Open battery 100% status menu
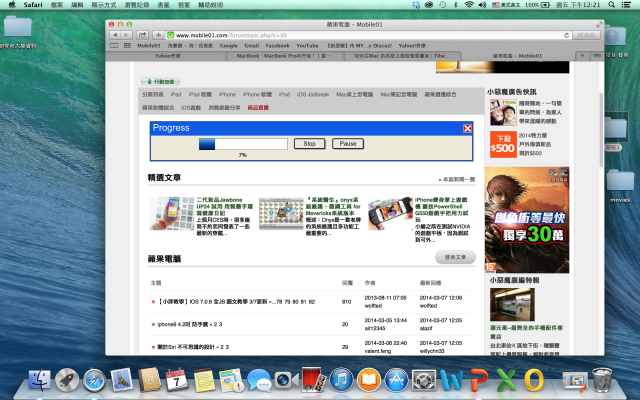Image resolution: width=640 pixels, height=400 pixels. [537, 5]
